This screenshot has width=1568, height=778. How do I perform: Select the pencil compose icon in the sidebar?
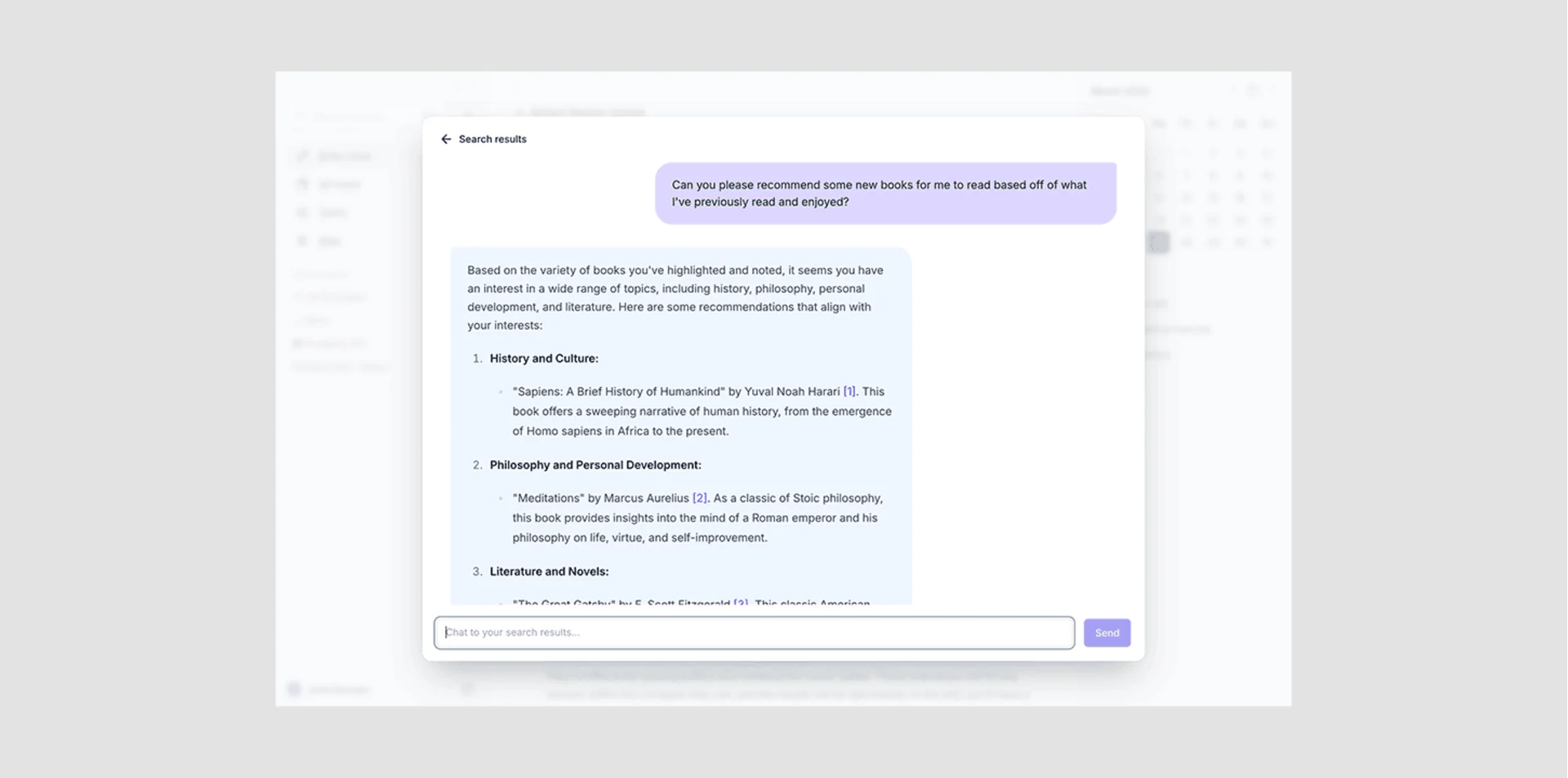(303, 155)
